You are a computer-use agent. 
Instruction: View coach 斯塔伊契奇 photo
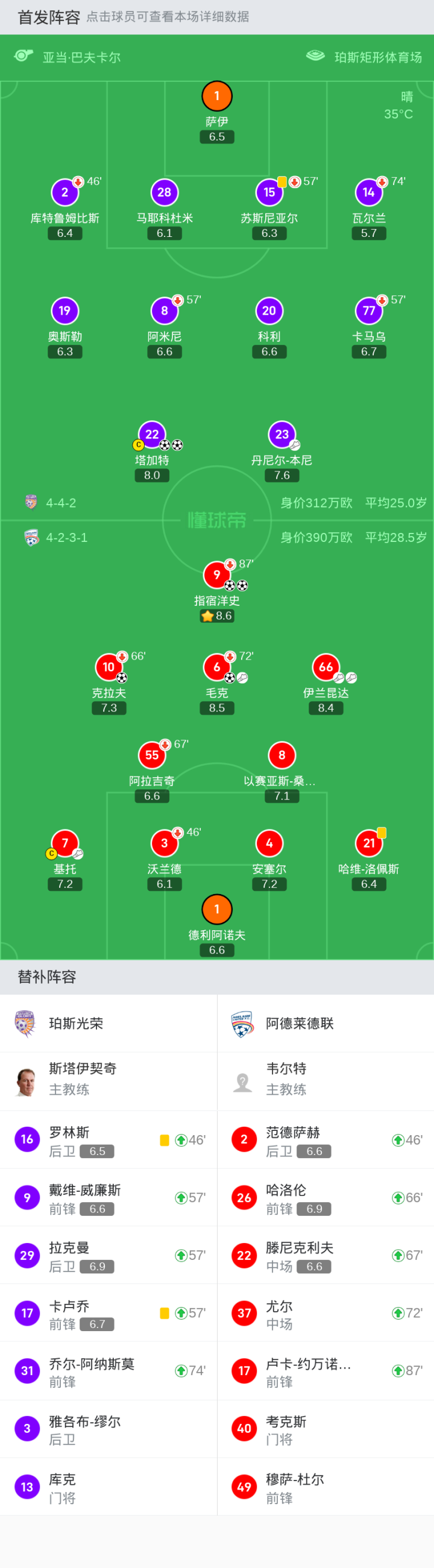pos(25,1081)
